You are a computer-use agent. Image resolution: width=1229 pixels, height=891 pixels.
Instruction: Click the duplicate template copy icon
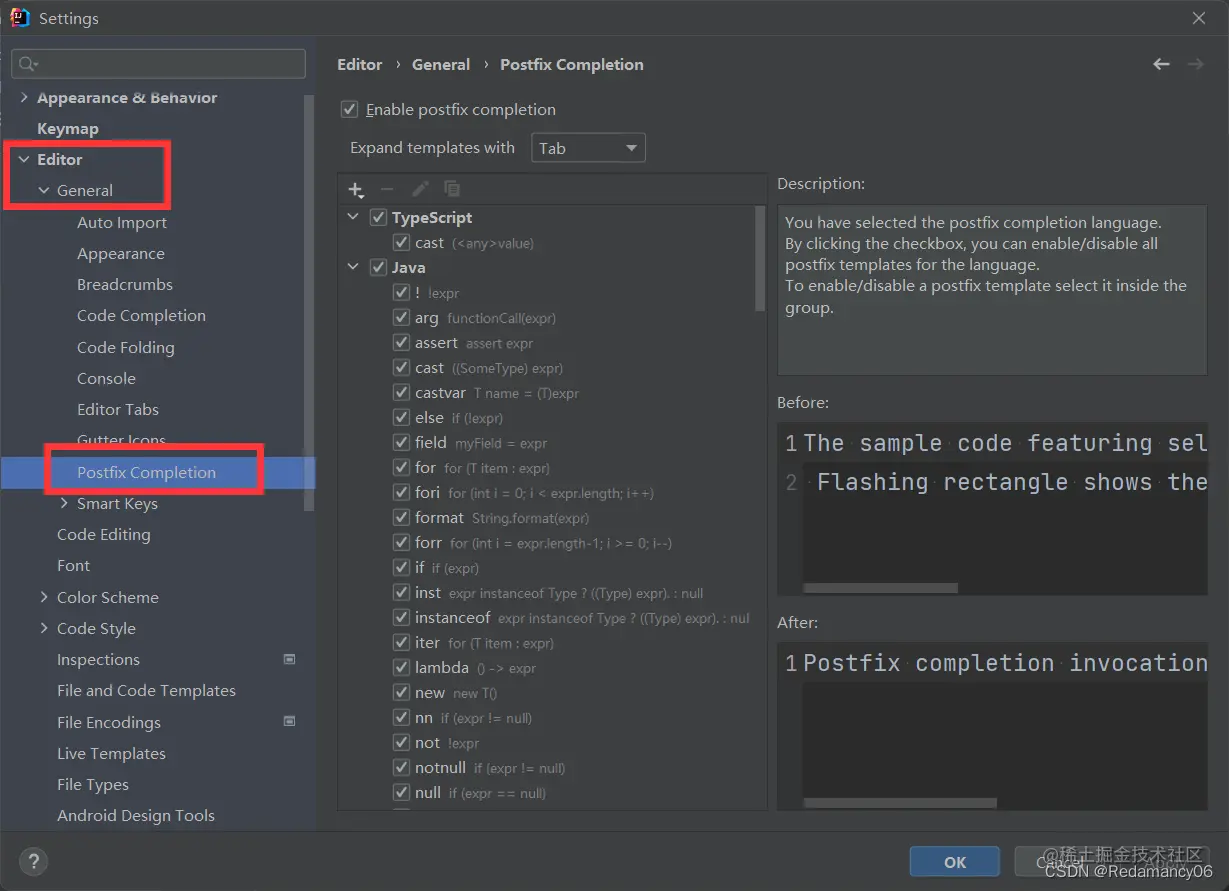(x=452, y=189)
